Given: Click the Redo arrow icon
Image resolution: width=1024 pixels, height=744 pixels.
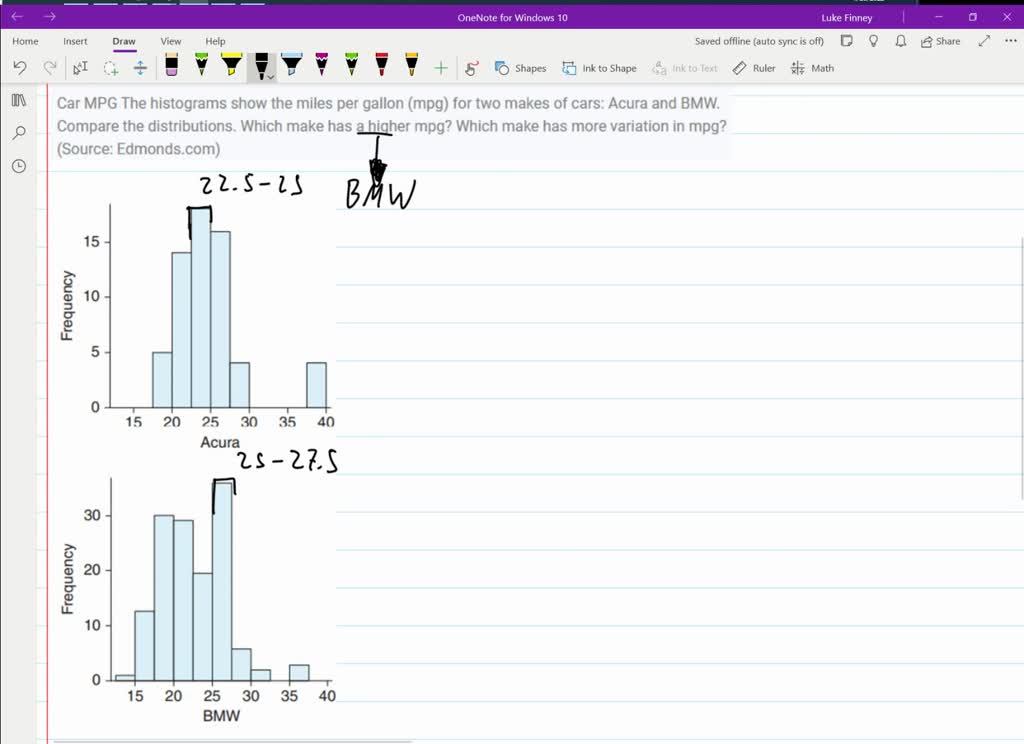Looking at the screenshot, I should pos(50,68).
